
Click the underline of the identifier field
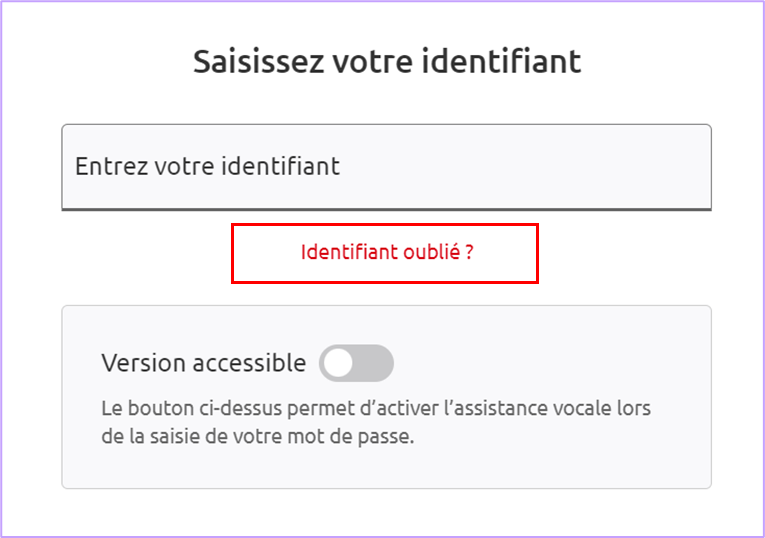tap(386, 209)
